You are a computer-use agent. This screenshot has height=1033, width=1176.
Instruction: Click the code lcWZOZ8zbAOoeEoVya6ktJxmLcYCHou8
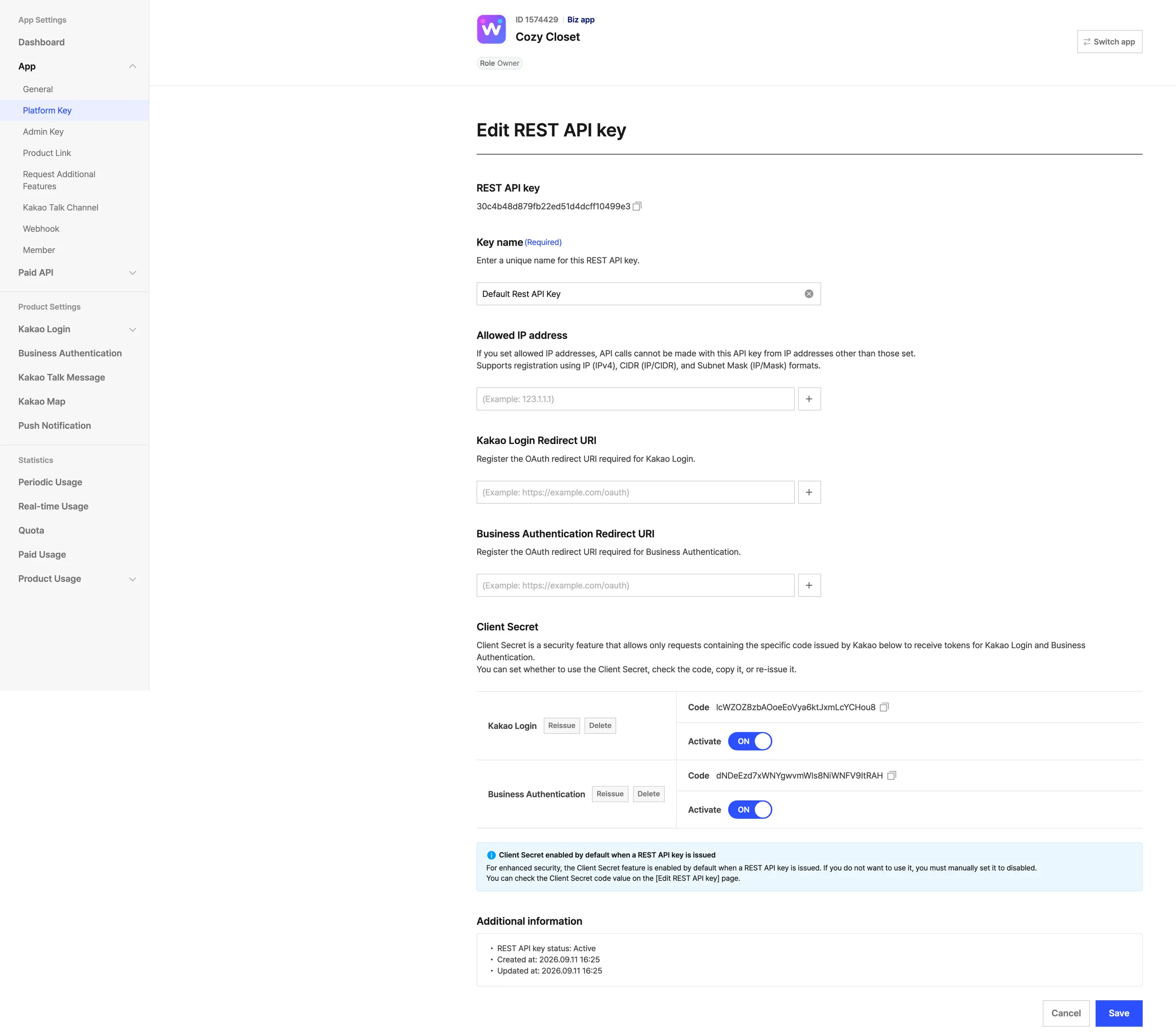pos(795,707)
